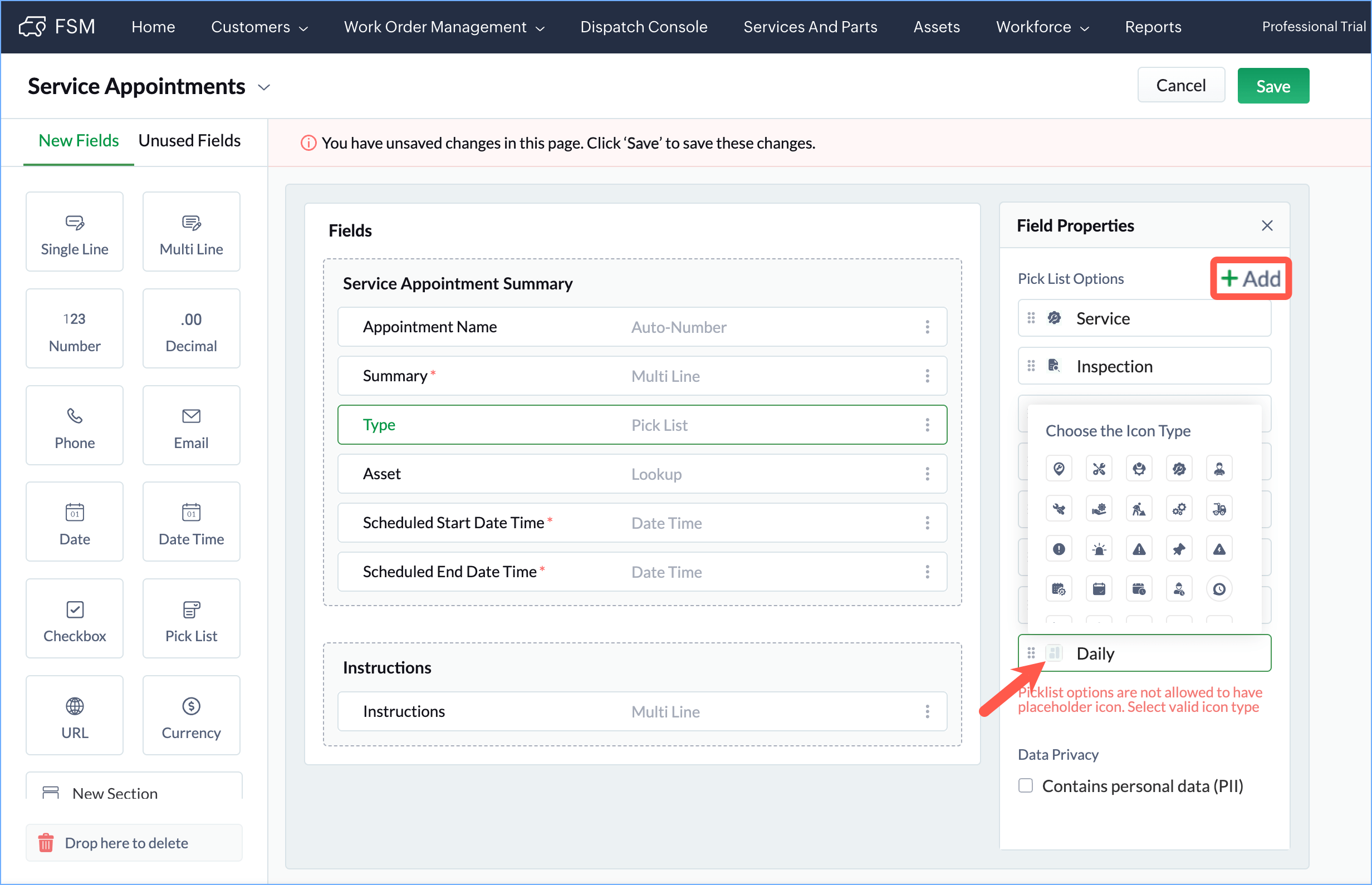1372x885 pixels.
Task: Switch to Unused Fields tab
Action: click(x=189, y=141)
